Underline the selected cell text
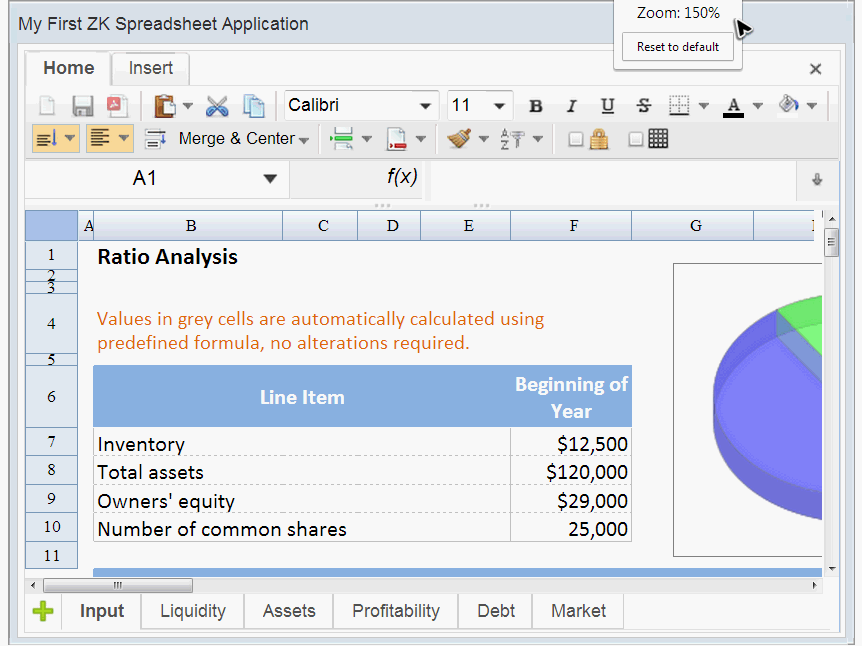Image resolution: width=862 pixels, height=646 pixels. point(607,106)
